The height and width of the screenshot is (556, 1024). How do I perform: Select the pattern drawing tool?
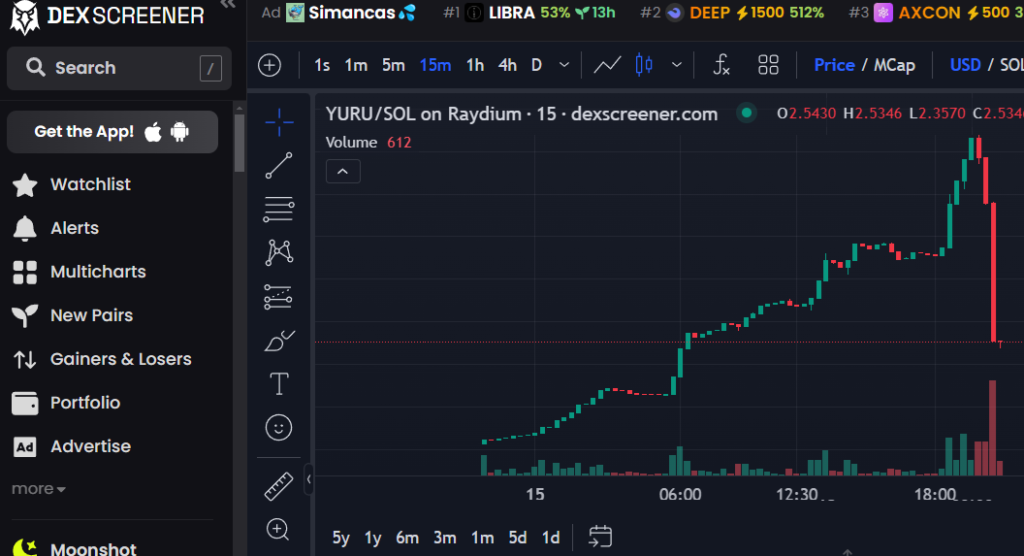tap(279, 253)
